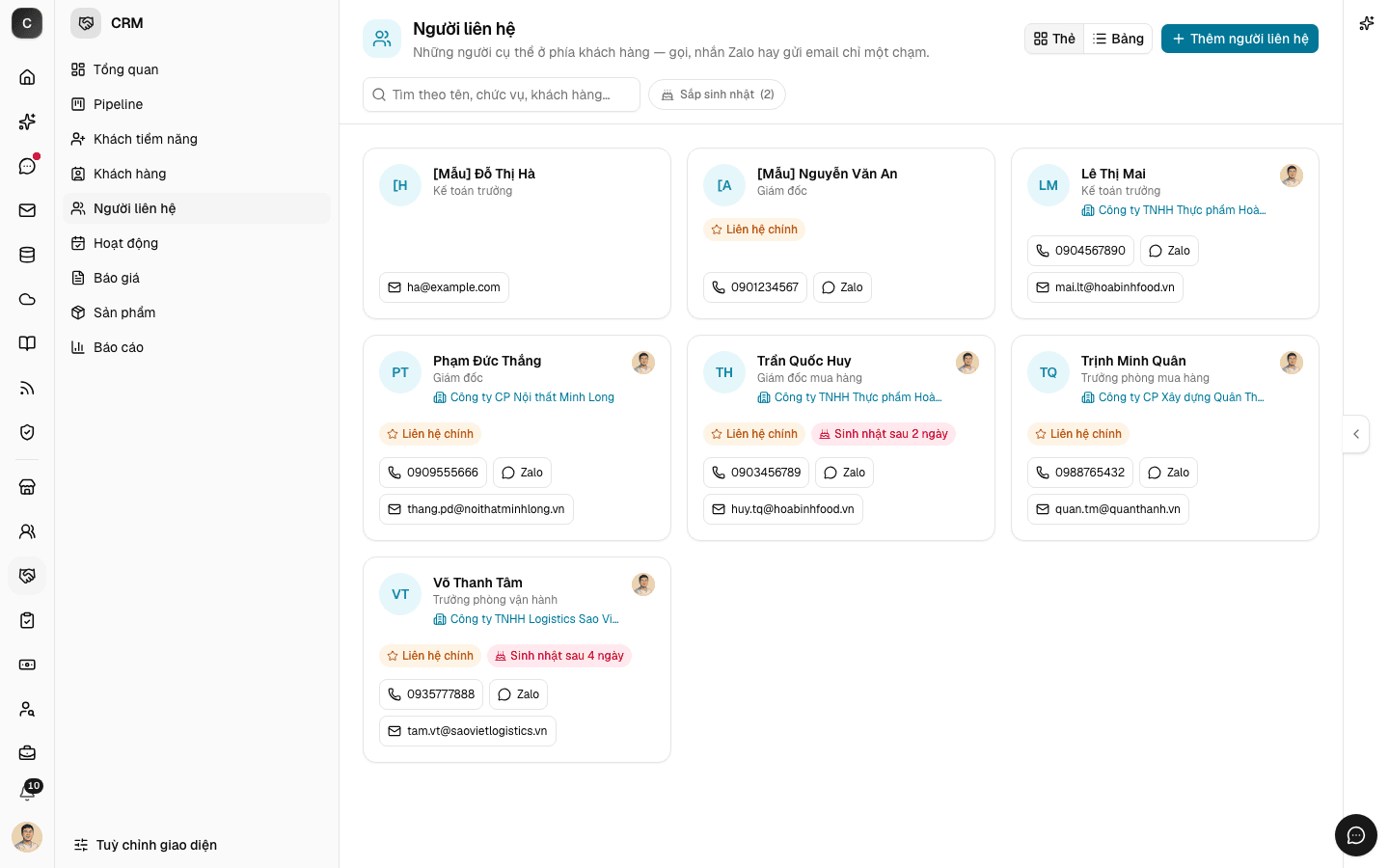Switch to Bảng table view
1389x868 pixels.
[x=1118, y=39]
